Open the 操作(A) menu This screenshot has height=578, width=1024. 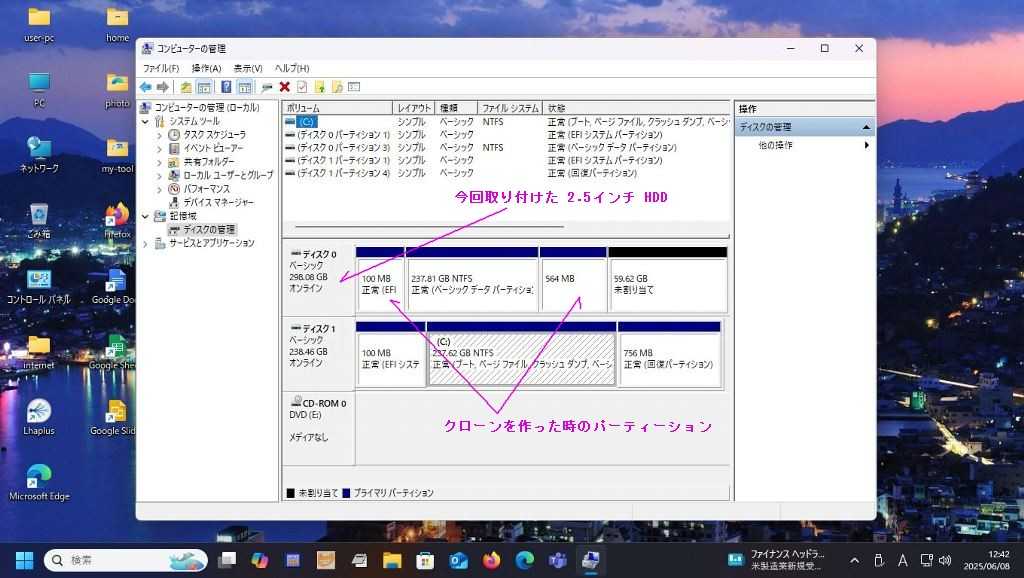click(x=206, y=68)
